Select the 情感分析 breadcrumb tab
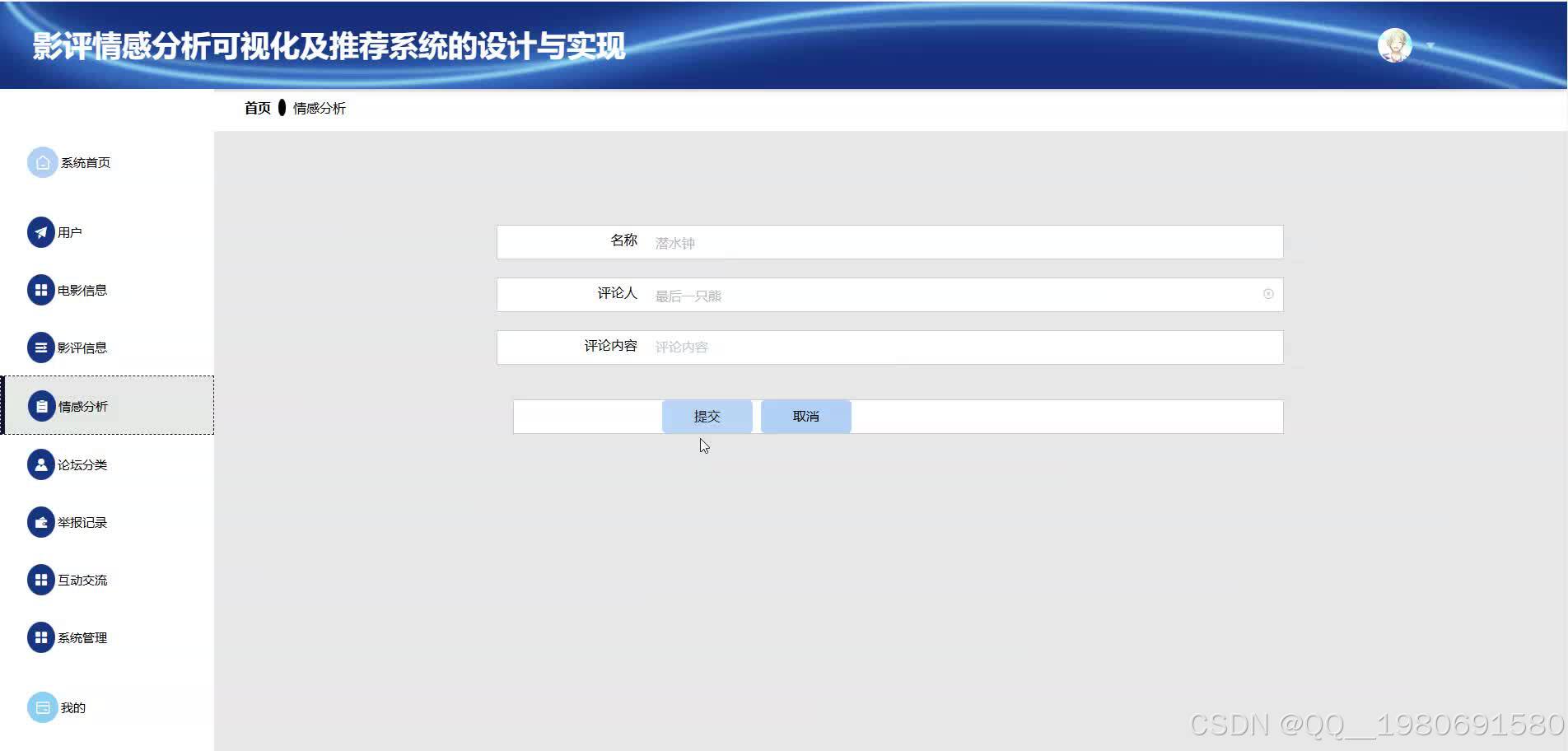 320,108
